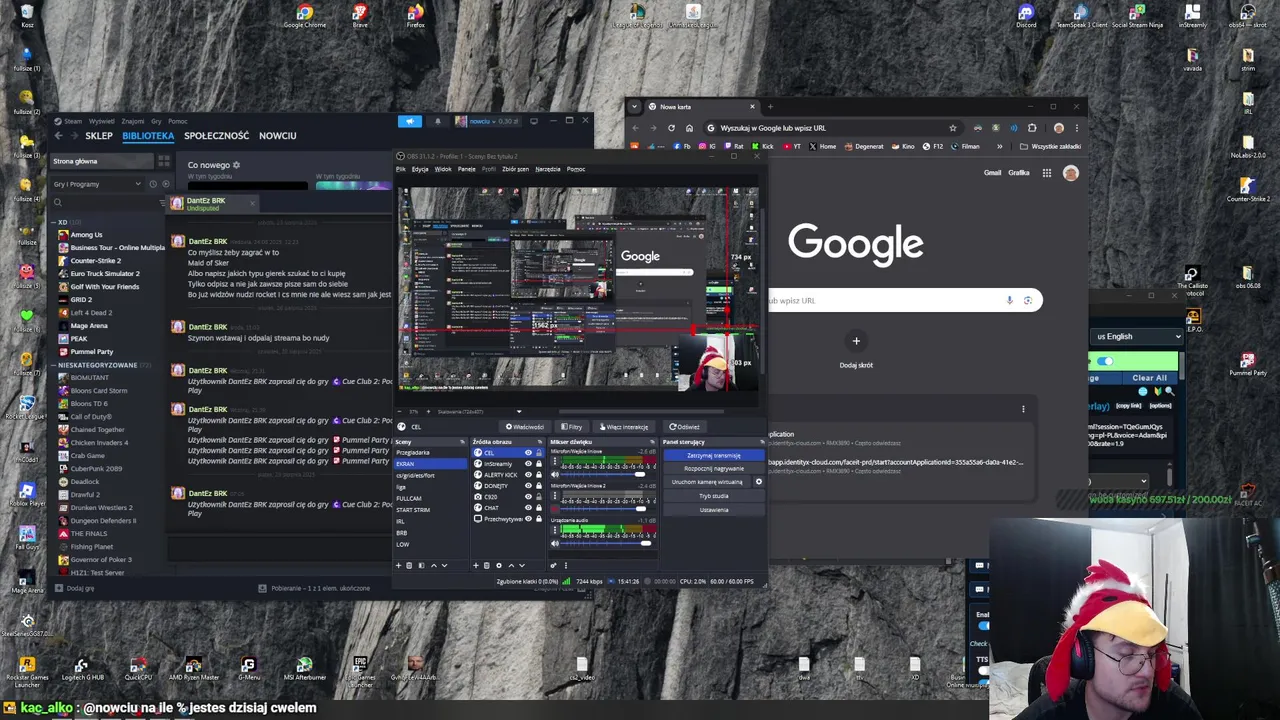Open Counter-Strike 2 desktop shortcut
1280x720 pixels.
click(x=1248, y=189)
